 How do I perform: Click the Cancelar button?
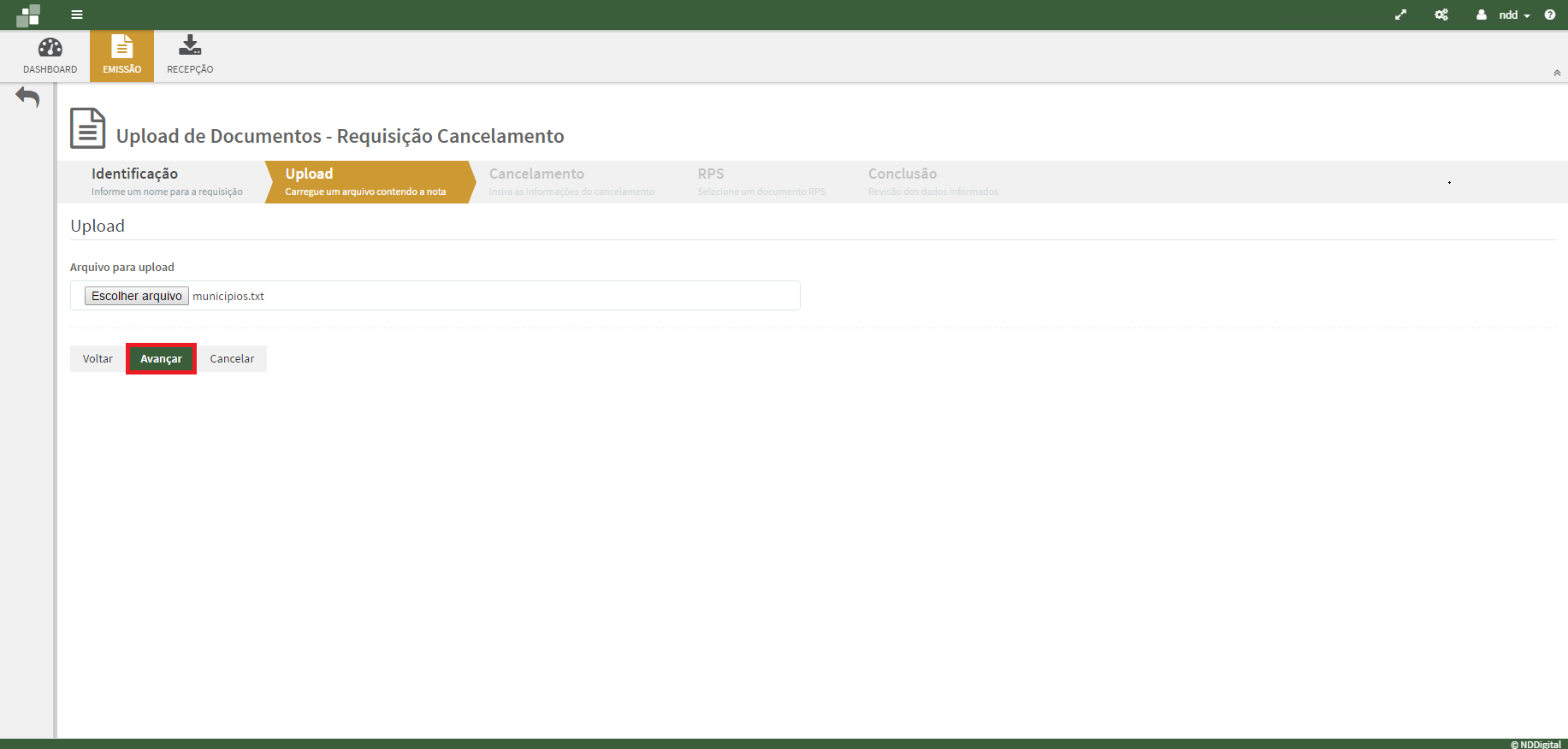[232, 359]
